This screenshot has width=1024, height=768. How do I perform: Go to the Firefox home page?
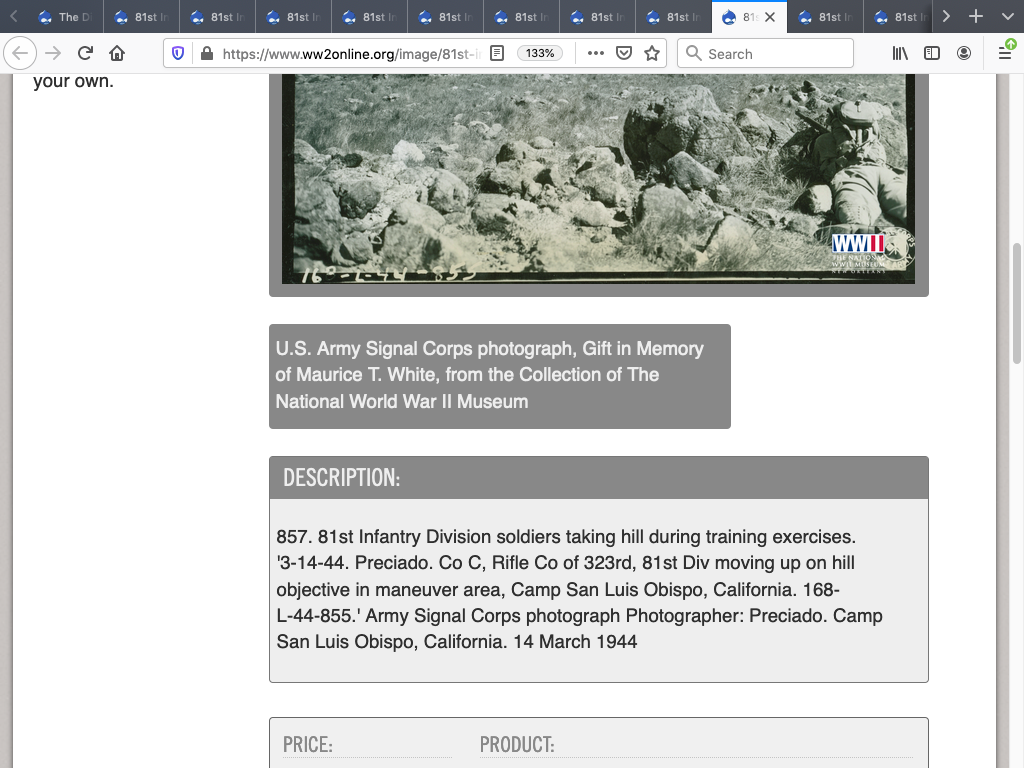pyautogui.click(x=117, y=53)
